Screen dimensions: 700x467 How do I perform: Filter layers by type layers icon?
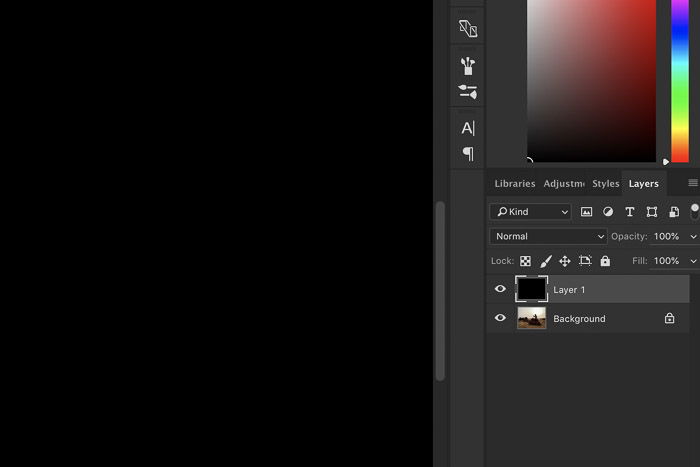pyautogui.click(x=629, y=212)
